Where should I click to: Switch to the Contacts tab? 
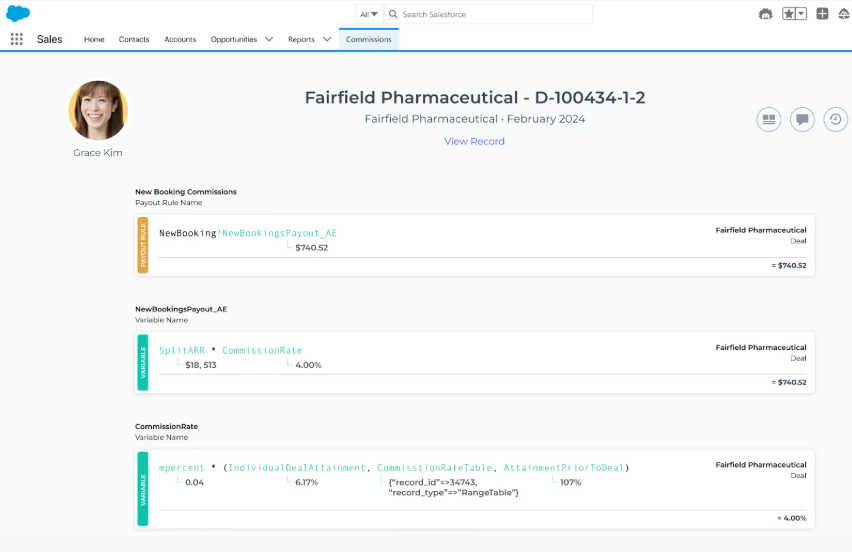134,39
